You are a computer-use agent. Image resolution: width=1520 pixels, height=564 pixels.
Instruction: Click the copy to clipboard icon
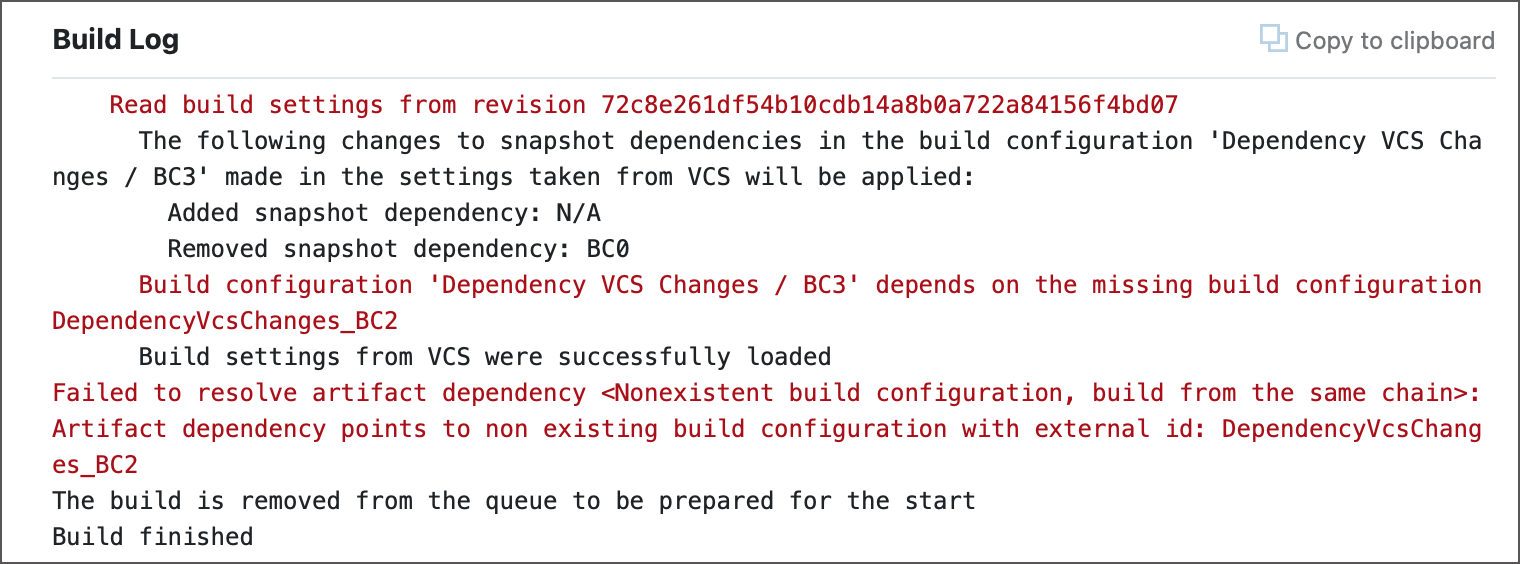1272,39
